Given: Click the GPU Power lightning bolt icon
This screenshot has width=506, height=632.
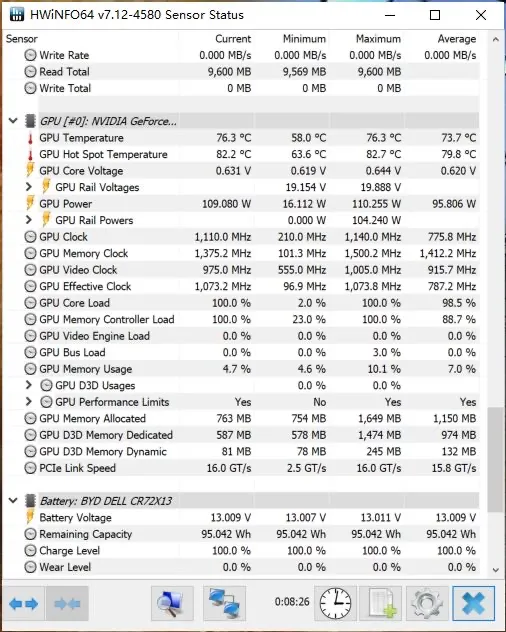Looking at the screenshot, I should click(30, 204).
